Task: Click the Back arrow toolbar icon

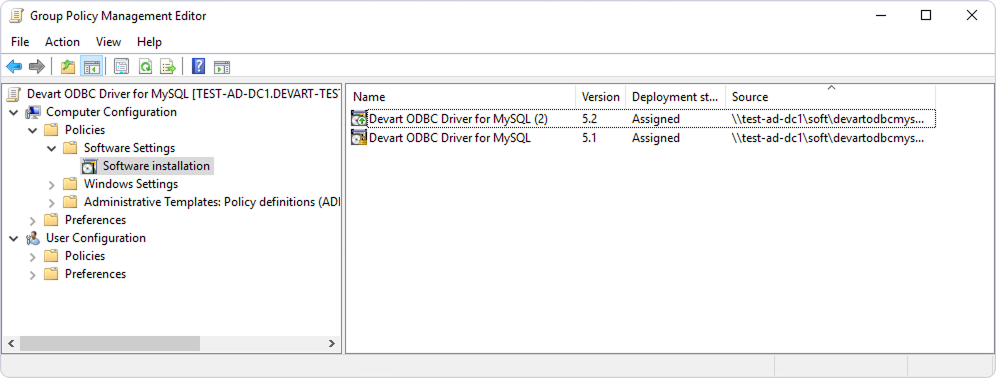Action: [x=14, y=66]
